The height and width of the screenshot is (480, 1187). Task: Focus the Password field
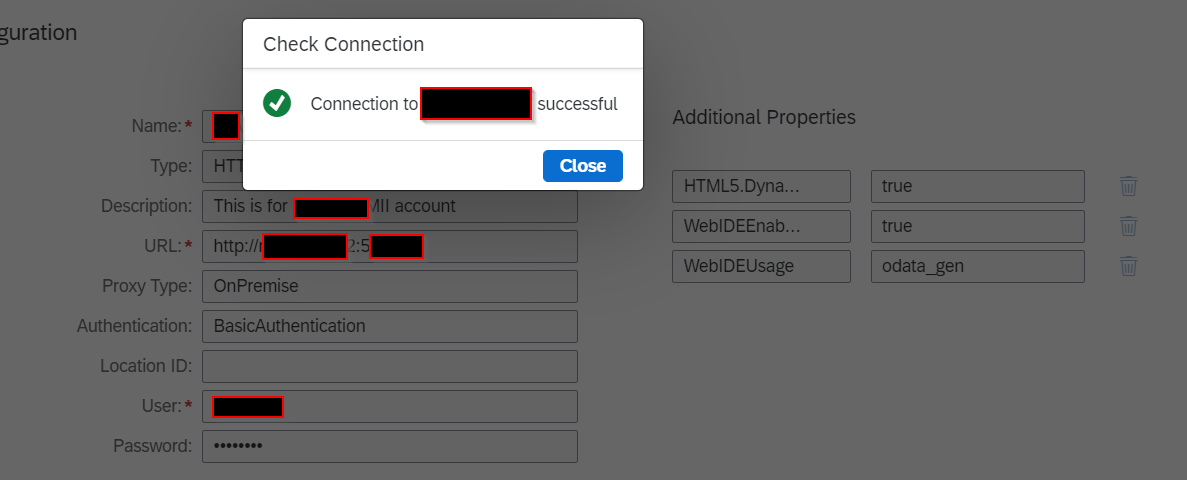coord(390,446)
